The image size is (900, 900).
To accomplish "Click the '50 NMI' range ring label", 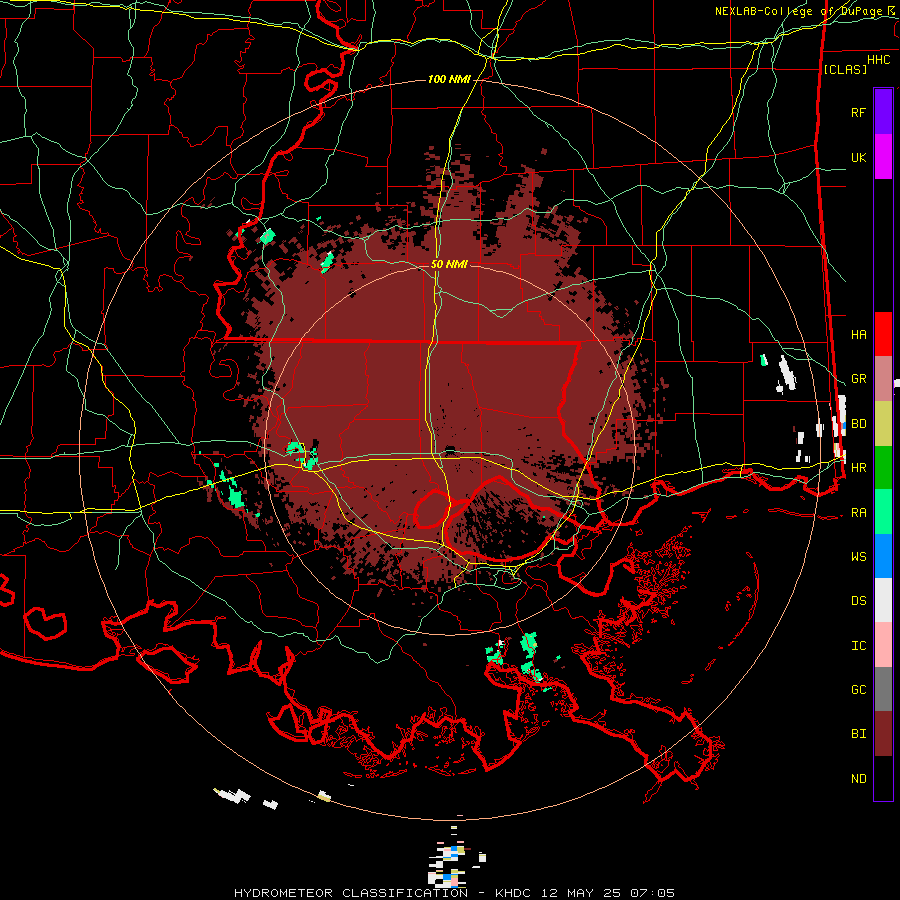I will tap(449, 264).
